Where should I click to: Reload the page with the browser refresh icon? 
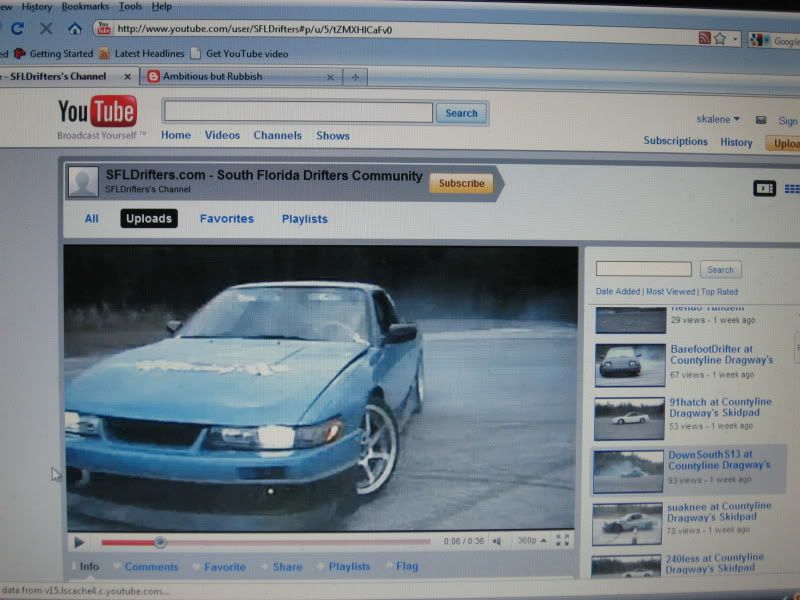click(18, 28)
